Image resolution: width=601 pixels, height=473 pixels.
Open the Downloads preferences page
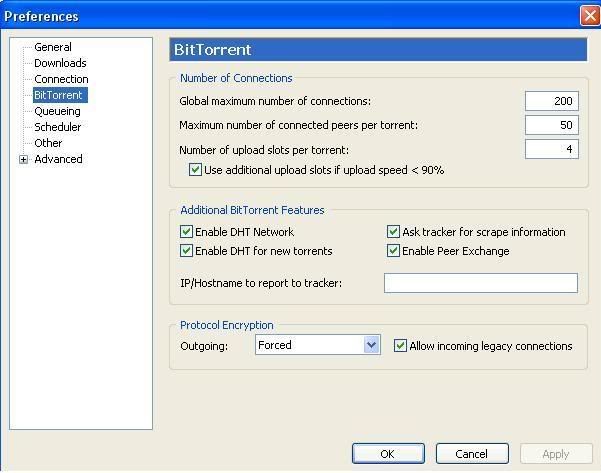(x=60, y=63)
